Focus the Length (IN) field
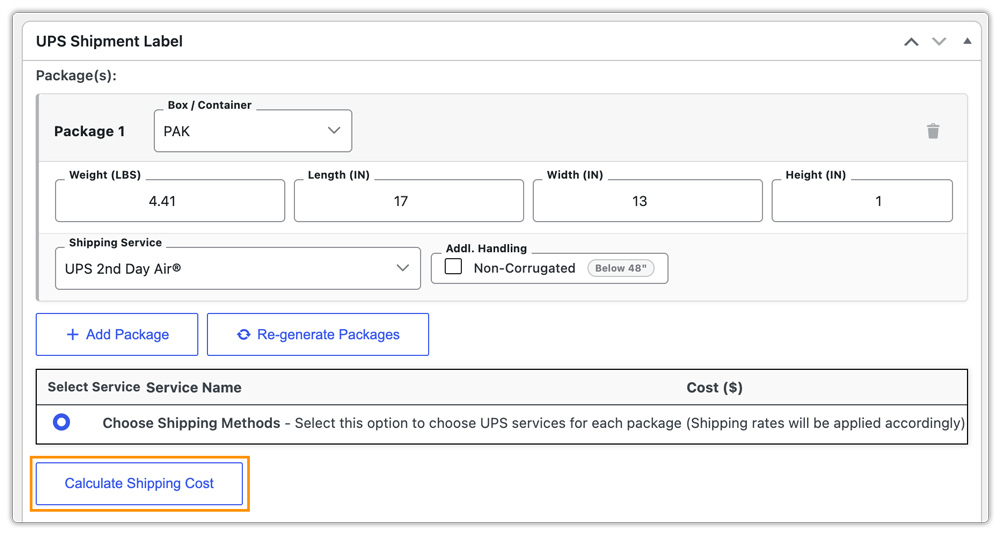1000x534 pixels. 409,201
